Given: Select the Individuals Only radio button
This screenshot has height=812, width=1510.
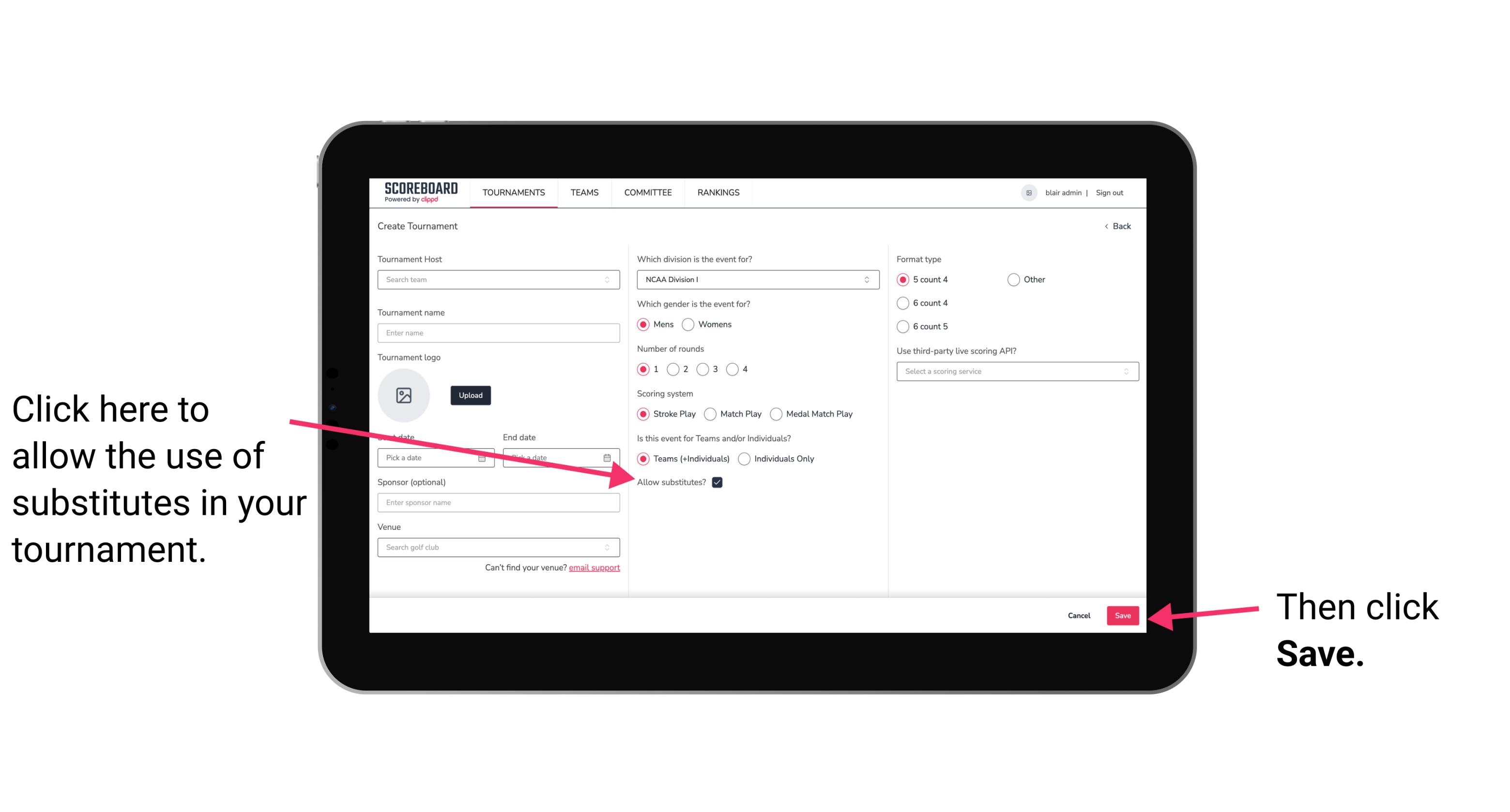Looking at the screenshot, I should point(744,459).
